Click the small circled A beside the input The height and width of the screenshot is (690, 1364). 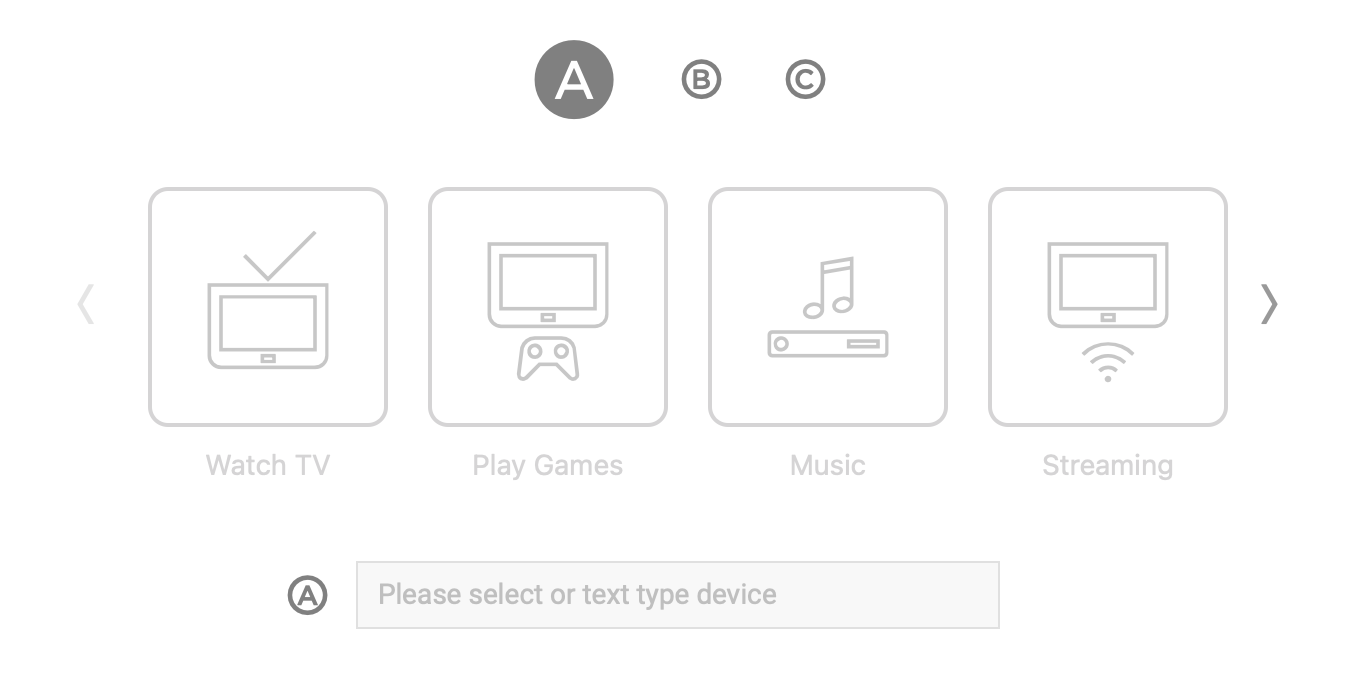click(308, 595)
